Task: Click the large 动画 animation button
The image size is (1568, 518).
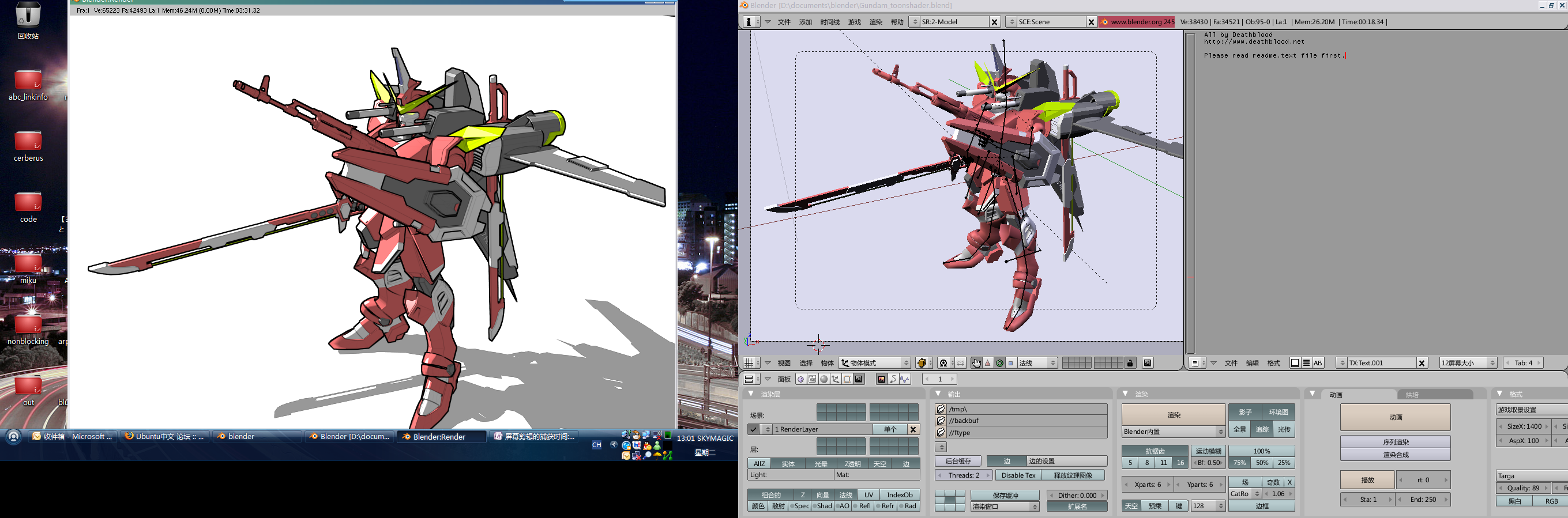Action: click(x=1395, y=417)
